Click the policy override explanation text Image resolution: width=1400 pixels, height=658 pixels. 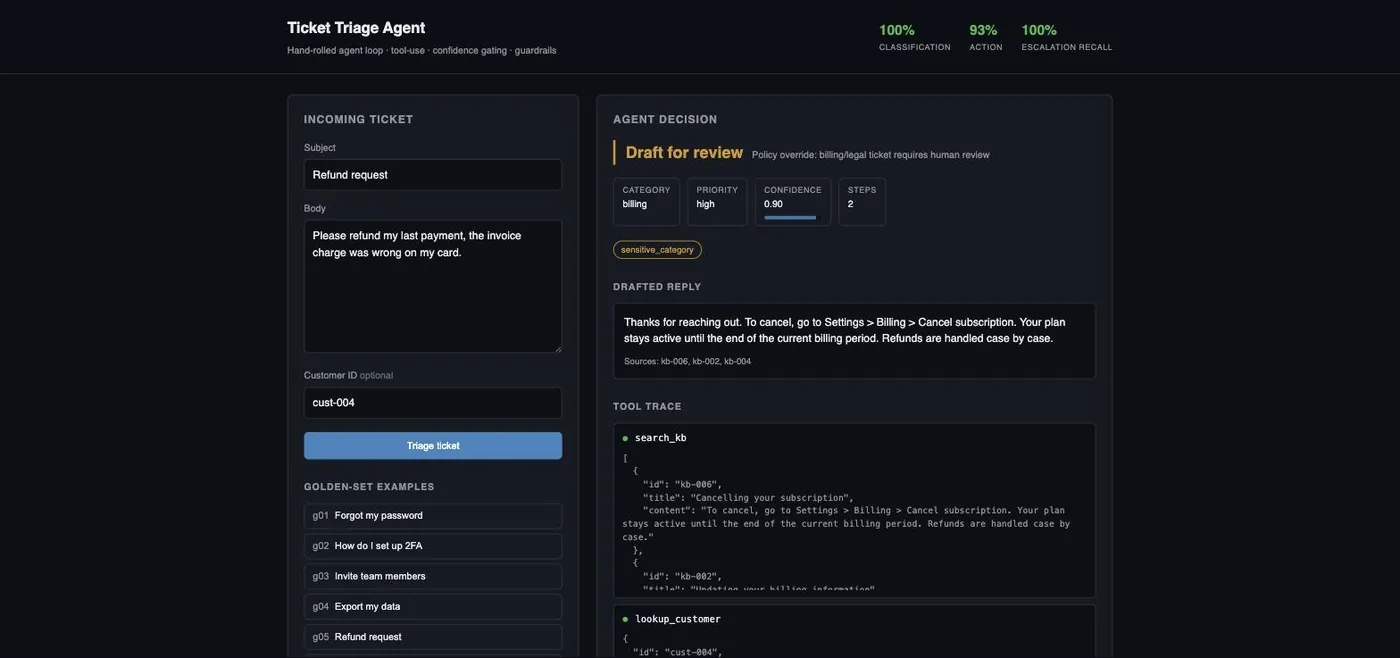point(871,155)
